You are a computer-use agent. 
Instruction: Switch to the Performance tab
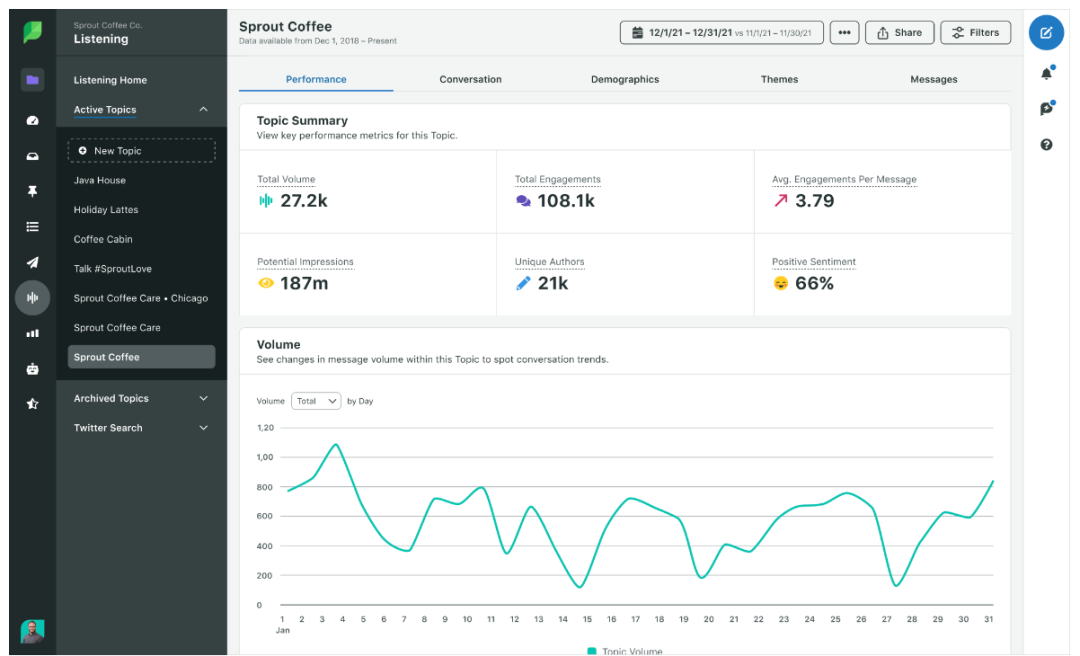[x=316, y=79]
